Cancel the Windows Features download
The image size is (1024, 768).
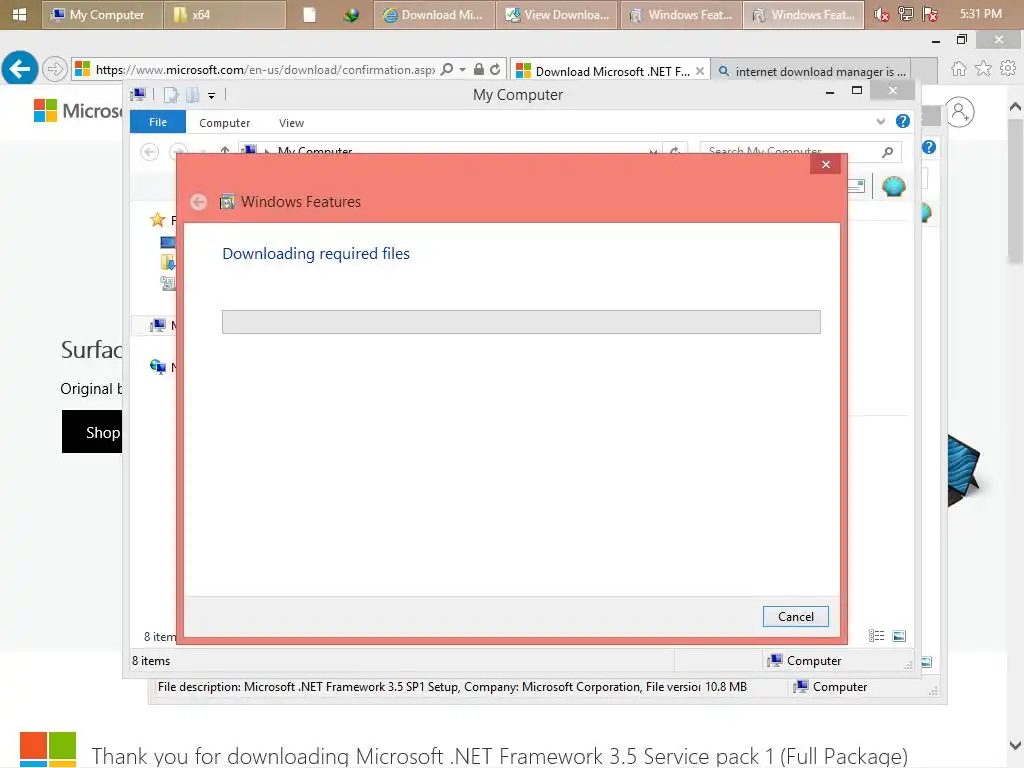point(795,616)
